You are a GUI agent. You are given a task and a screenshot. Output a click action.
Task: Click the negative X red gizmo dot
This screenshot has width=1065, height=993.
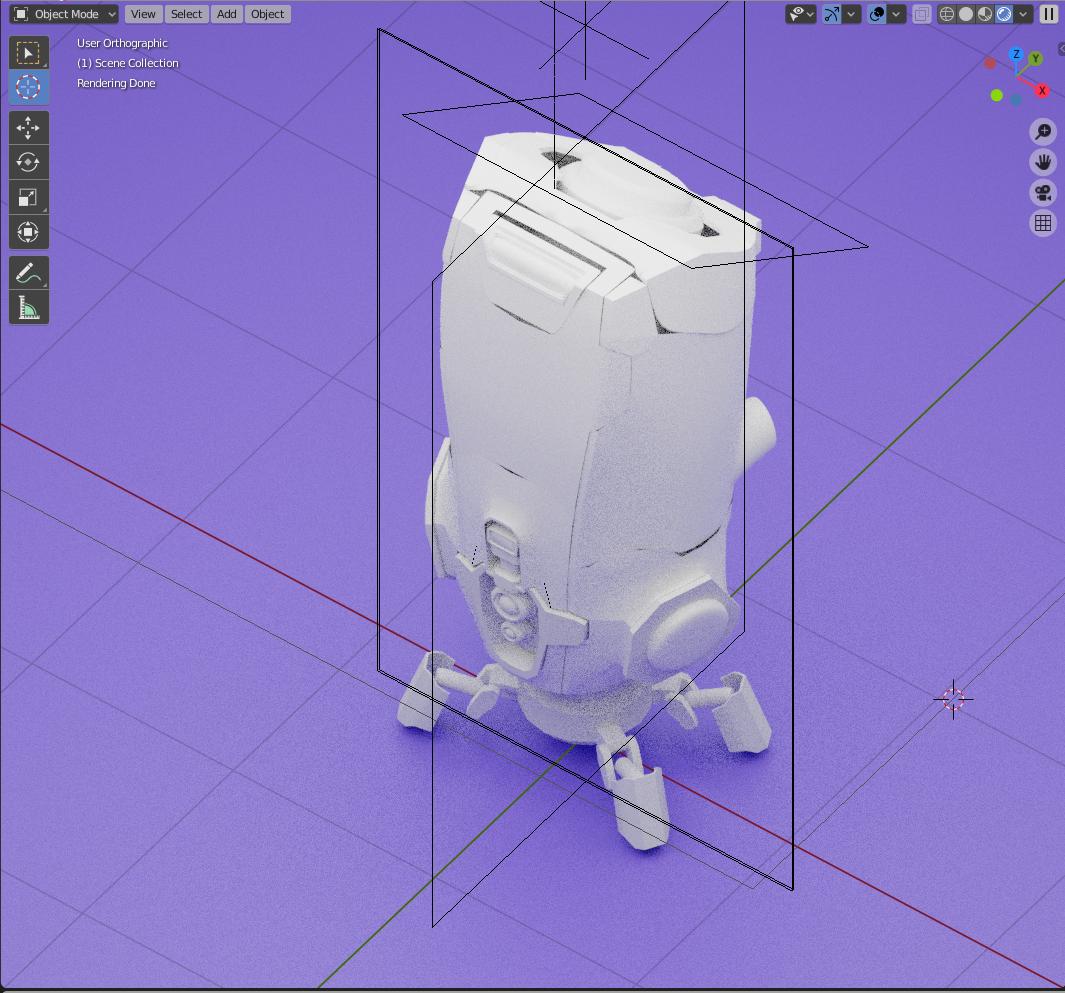click(990, 63)
